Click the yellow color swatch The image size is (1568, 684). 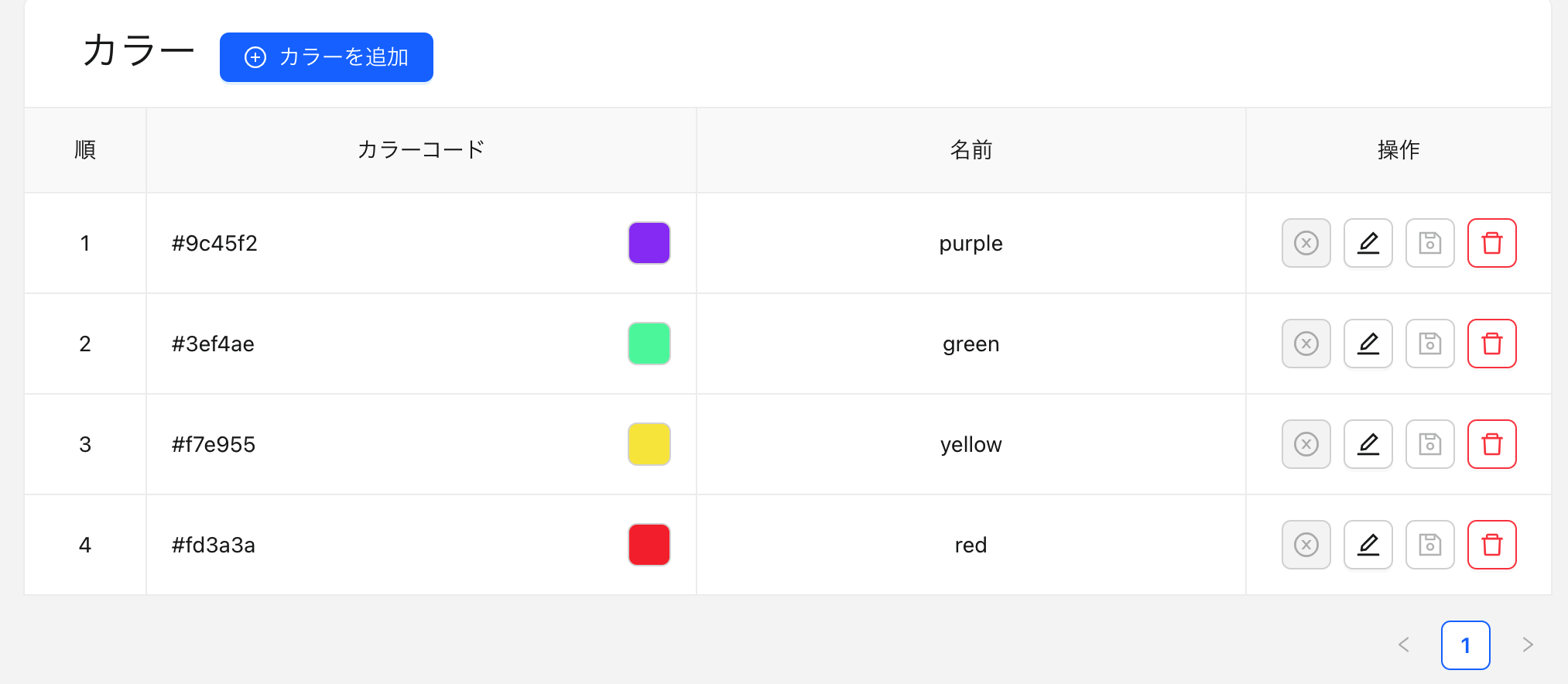649,444
